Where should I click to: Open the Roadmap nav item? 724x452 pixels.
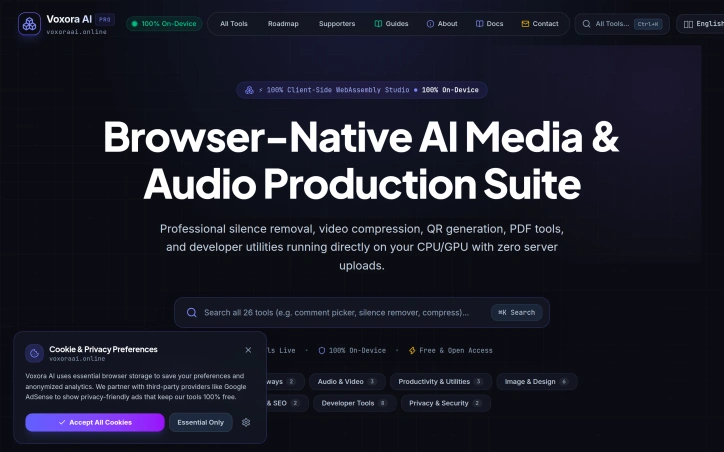[283, 24]
